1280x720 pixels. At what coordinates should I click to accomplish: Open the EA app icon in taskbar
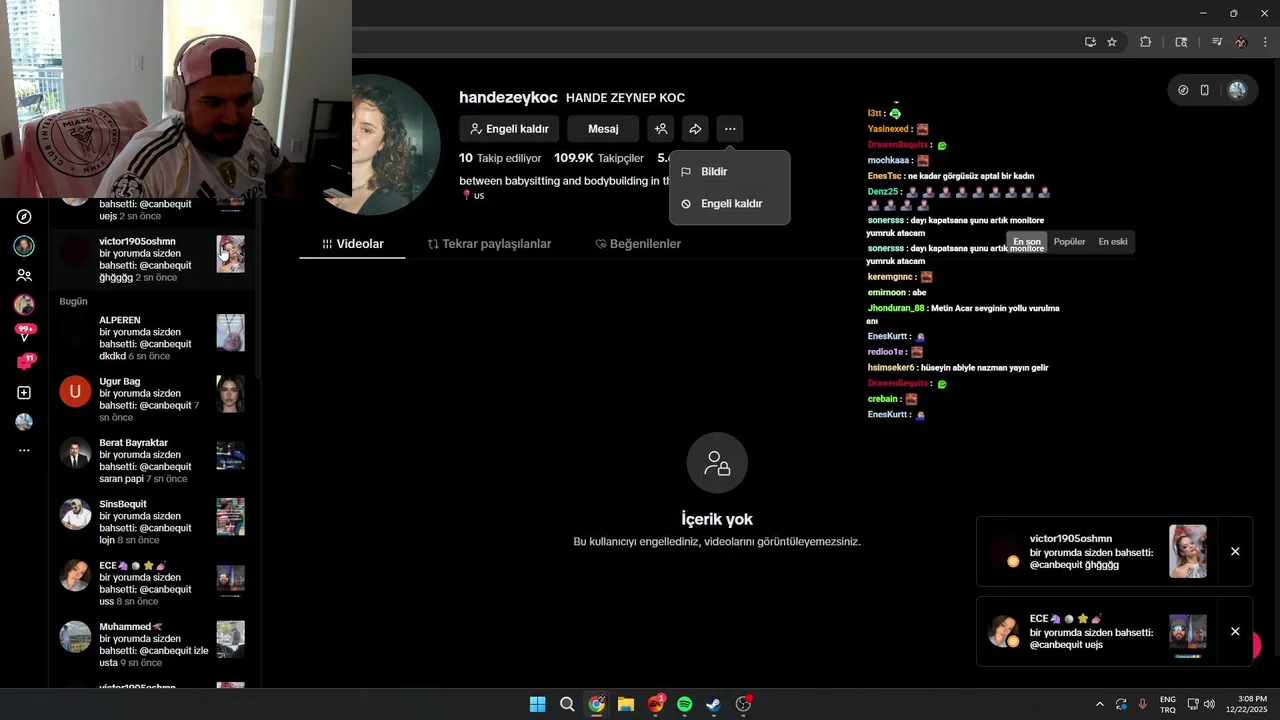655,704
